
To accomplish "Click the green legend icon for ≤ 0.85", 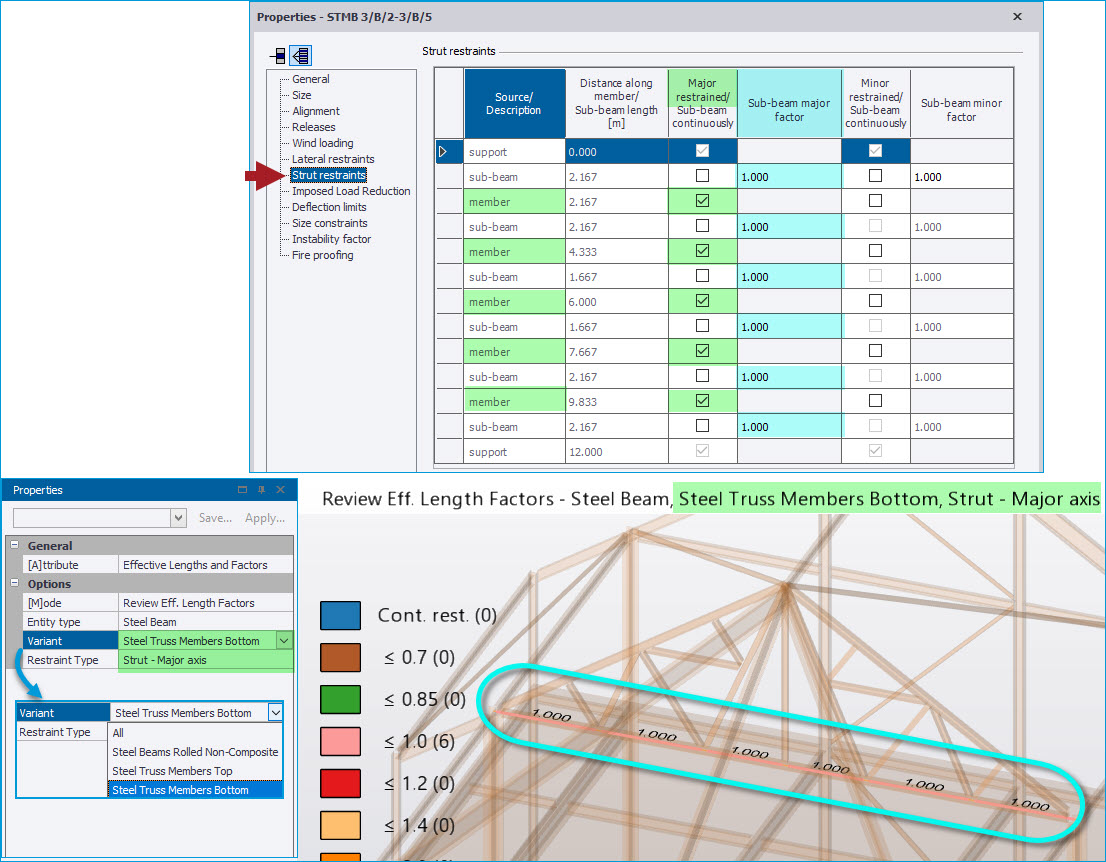I will [x=340, y=699].
